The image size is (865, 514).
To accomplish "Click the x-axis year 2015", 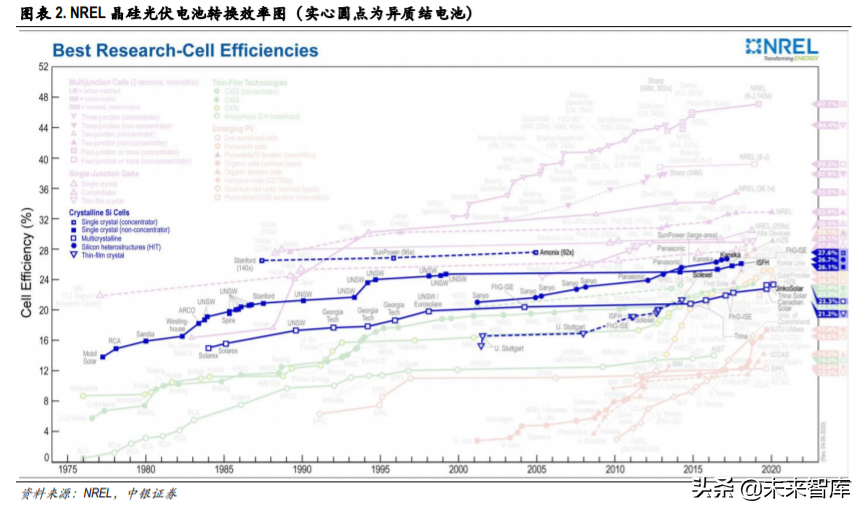I will click(x=693, y=469).
